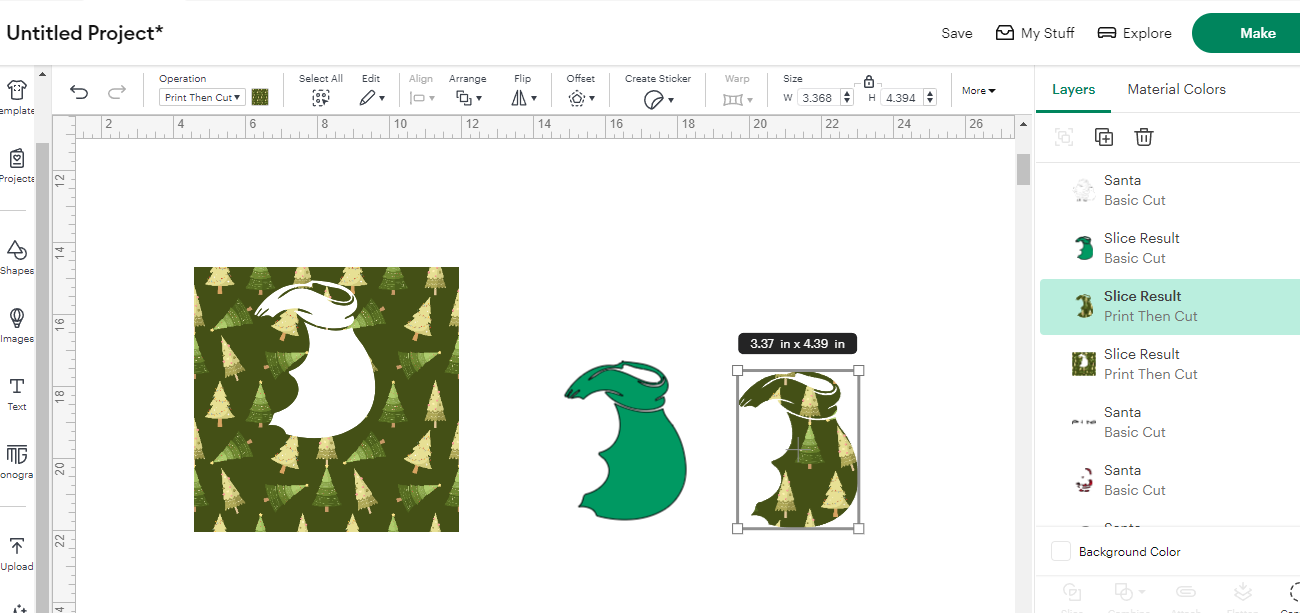This screenshot has width=1300, height=613.
Task: Click the width value input field
Action: click(x=819, y=98)
